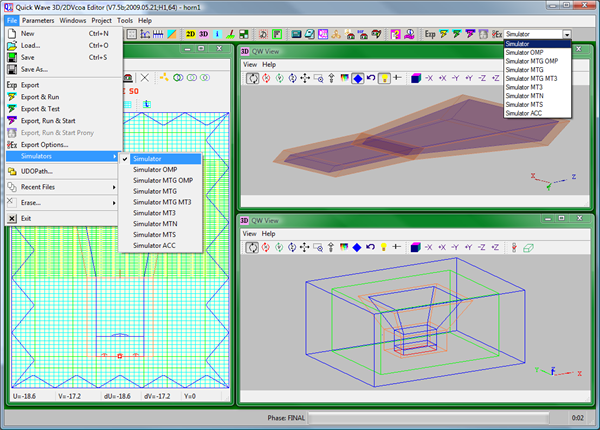Viewport: 600px width, 430px height.
Task: Click the 3D view toolbar button
Action: click(x=205, y=34)
